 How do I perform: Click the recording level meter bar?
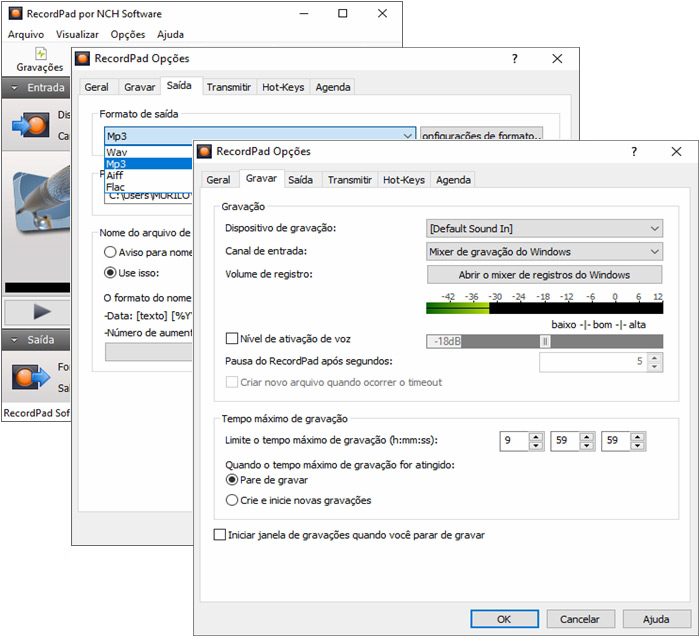pos(544,308)
